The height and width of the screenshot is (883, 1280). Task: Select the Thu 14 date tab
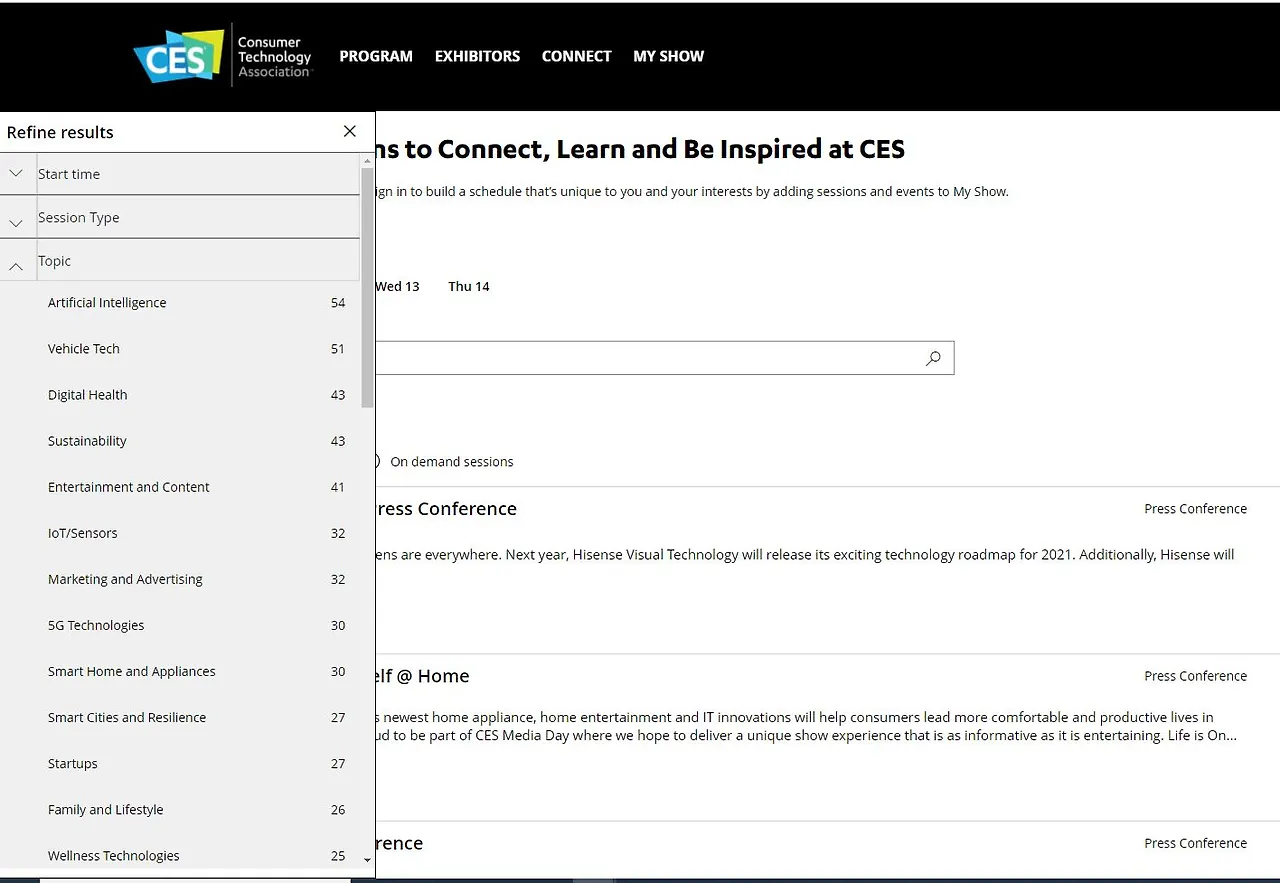tap(469, 286)
